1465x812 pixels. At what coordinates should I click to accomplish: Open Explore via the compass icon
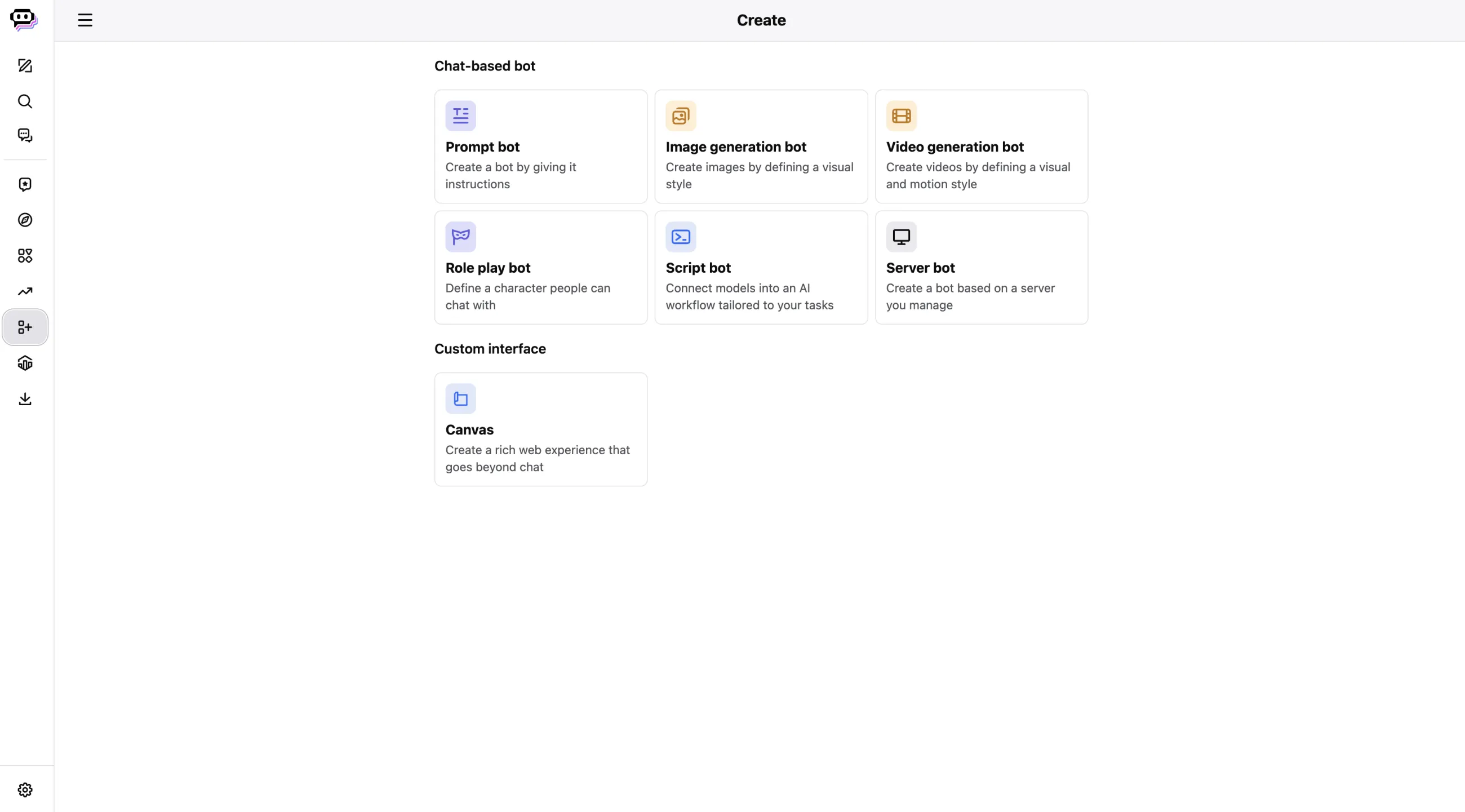coord(25,220)
